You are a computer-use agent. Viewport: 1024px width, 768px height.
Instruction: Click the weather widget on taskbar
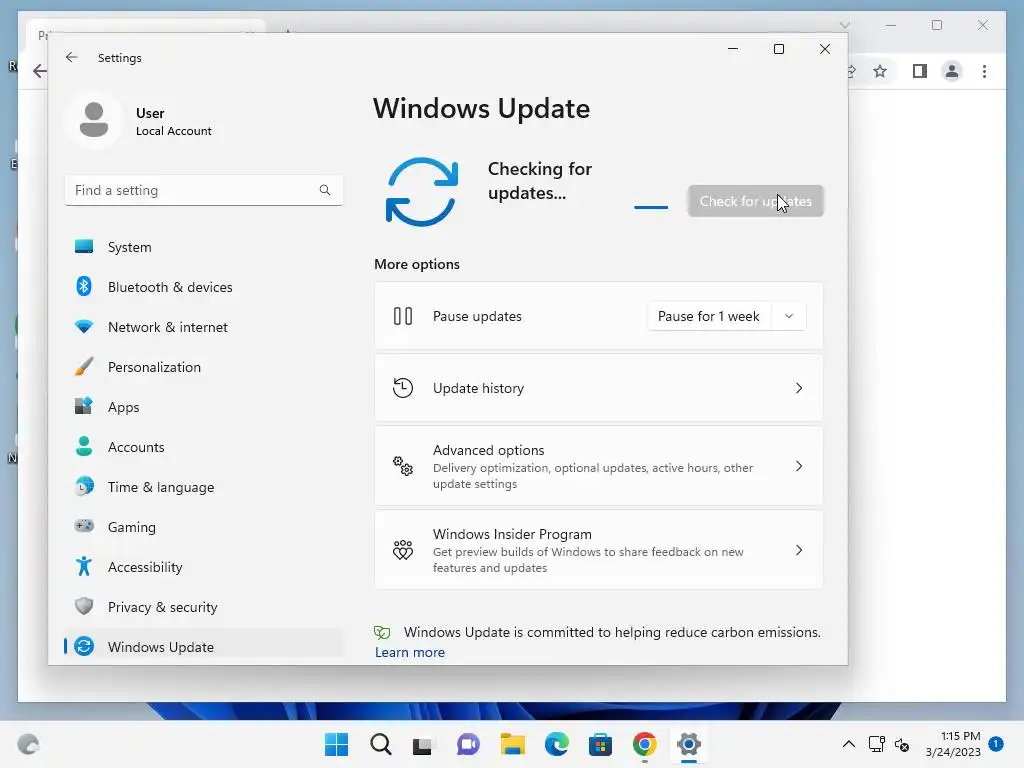pos(28,744)
